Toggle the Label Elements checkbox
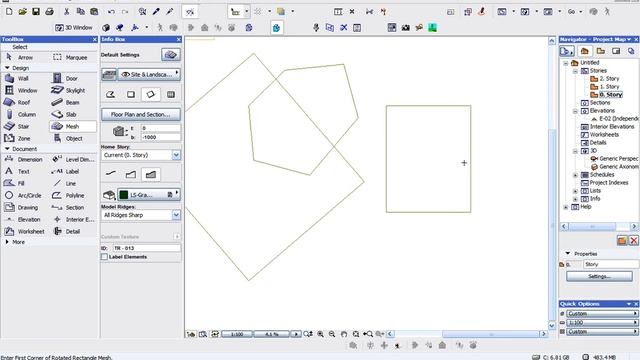 104,257
